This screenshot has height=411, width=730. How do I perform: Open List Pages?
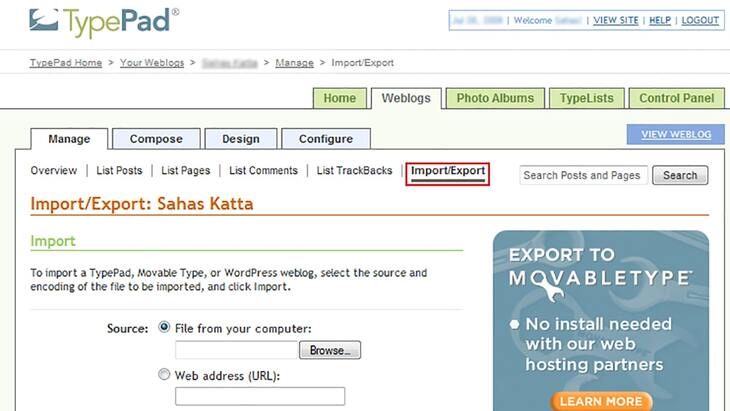pos(186,171)
